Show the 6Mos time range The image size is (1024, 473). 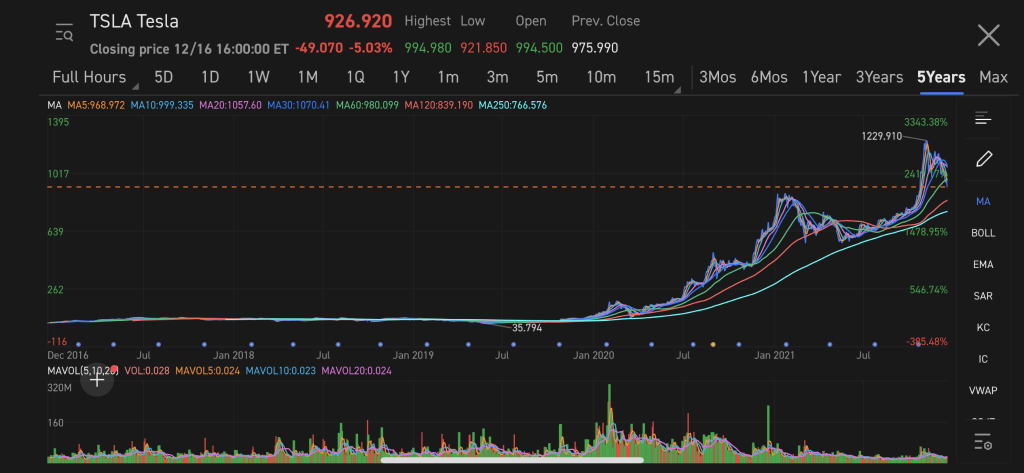769,77
